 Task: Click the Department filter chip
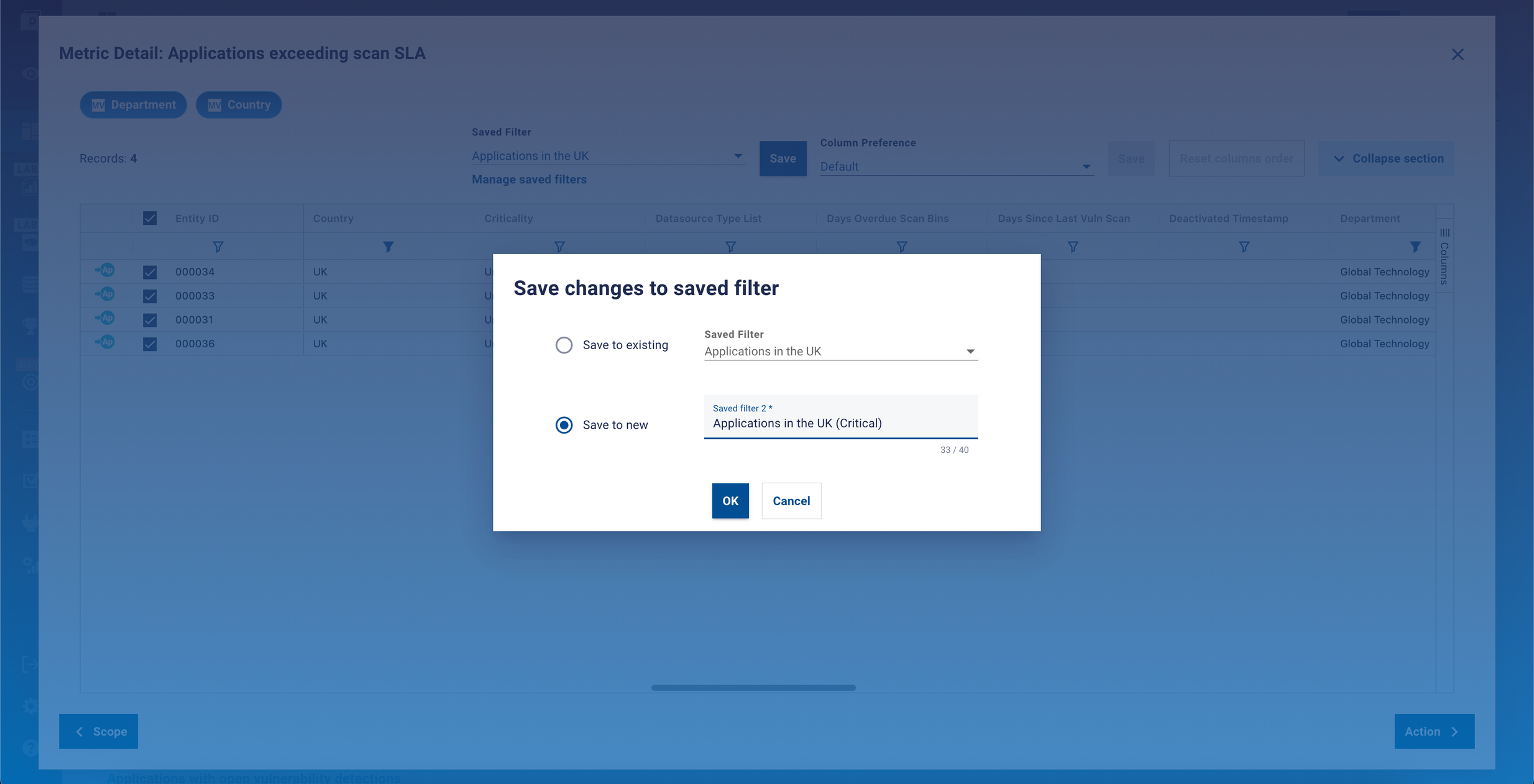tap(133, 104)
